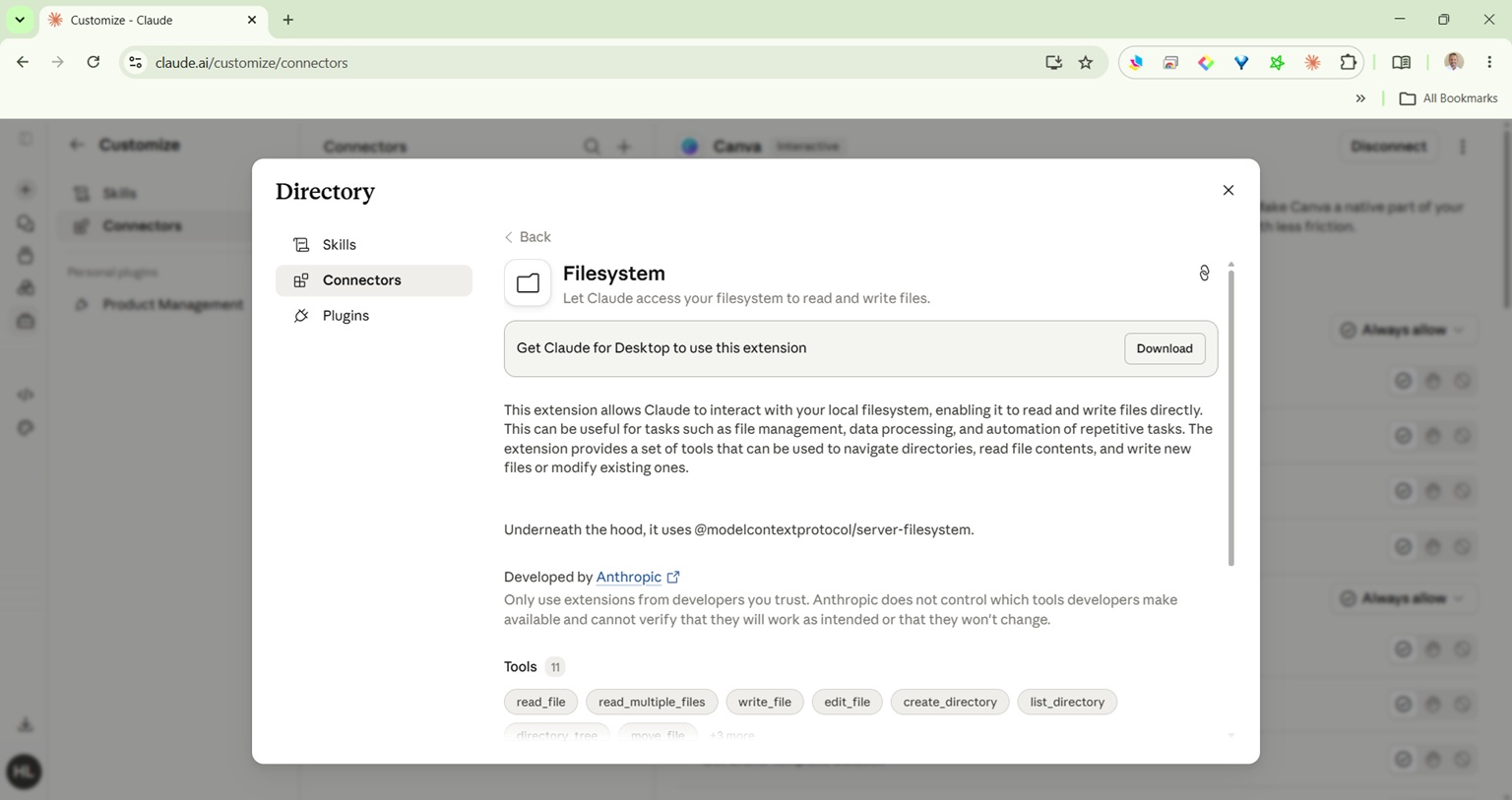The image size is (1512, 800).
Task: Open the layered colorful sheets extension icon
Action: [x=1136, y=63]
